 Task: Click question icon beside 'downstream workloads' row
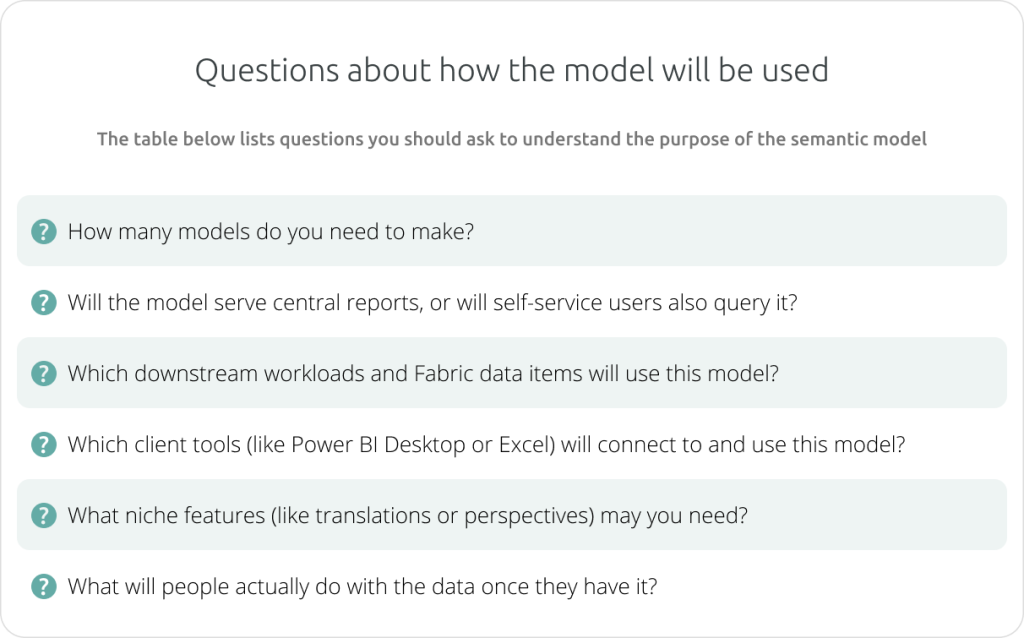(44, 373)
